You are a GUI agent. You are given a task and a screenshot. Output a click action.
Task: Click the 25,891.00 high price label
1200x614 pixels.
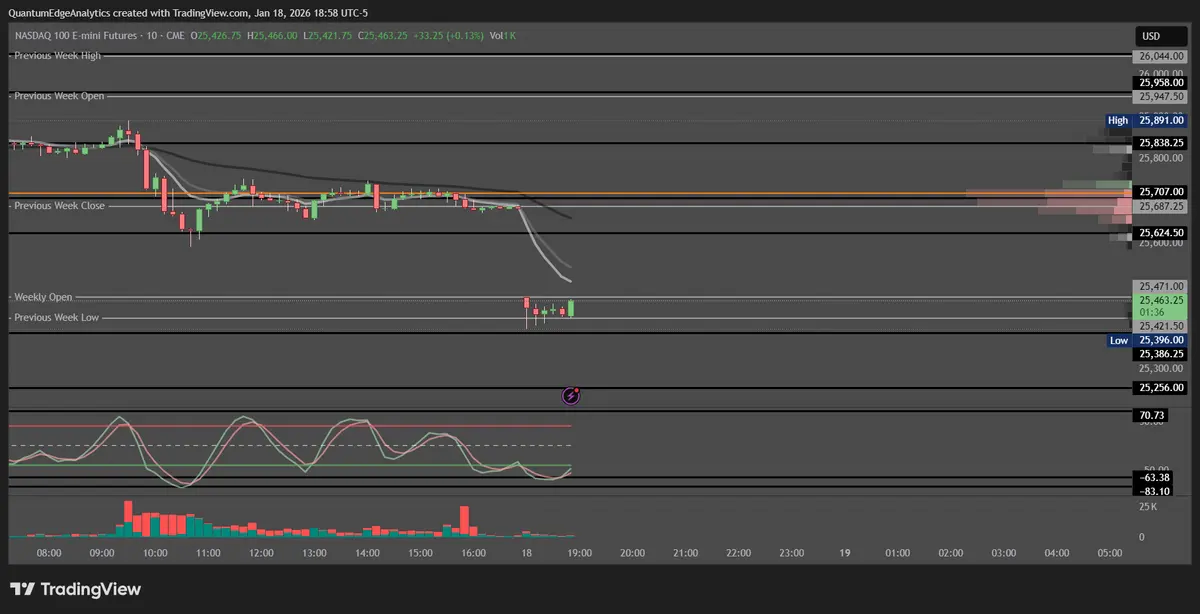pos(1160,120)
